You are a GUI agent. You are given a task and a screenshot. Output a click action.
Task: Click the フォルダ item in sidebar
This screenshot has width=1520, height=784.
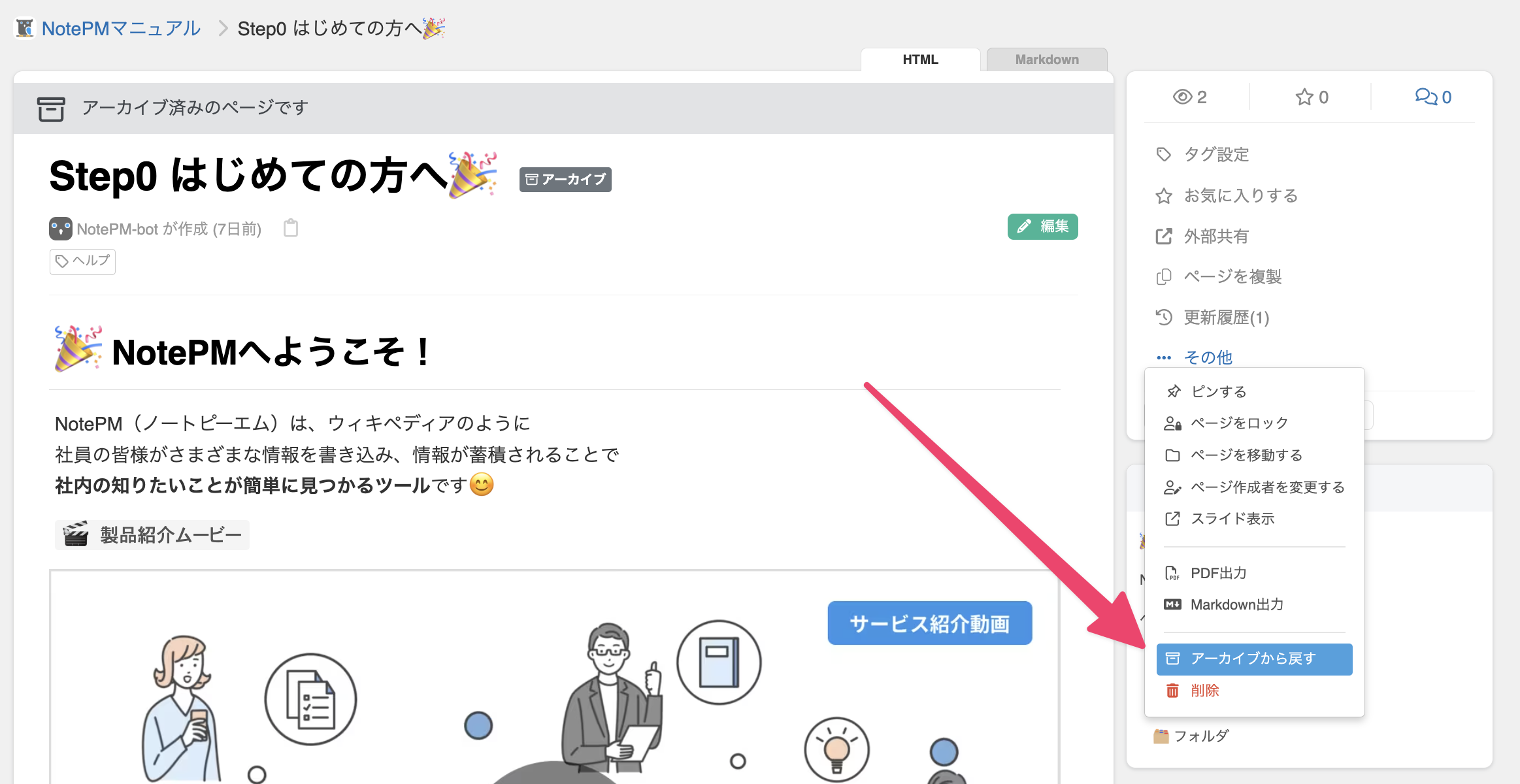click(1191, 736)
